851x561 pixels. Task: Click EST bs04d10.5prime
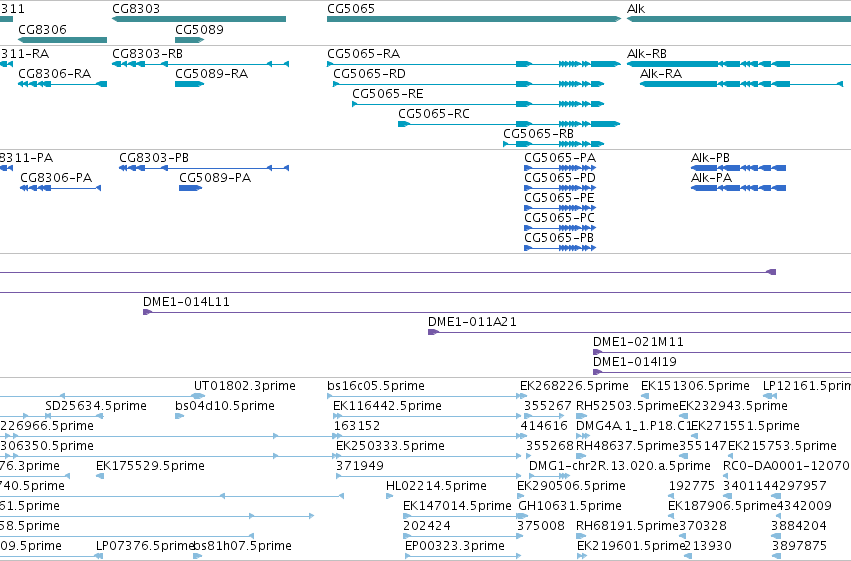[225, 406]
